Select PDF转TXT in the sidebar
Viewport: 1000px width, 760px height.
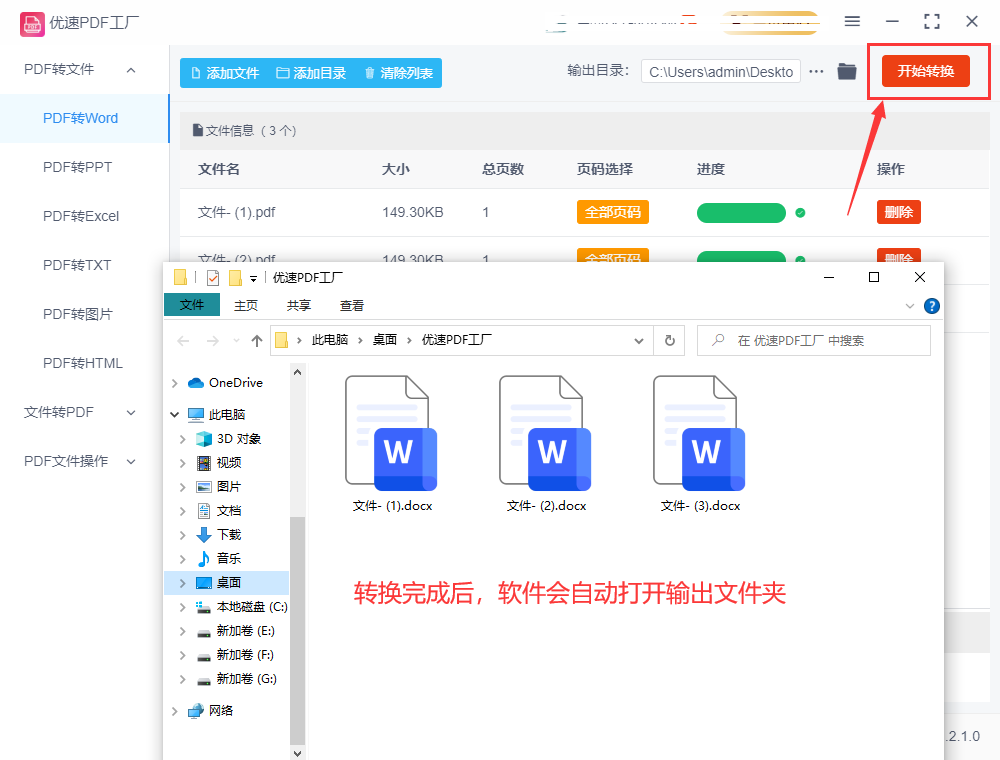tap(77, 265)
